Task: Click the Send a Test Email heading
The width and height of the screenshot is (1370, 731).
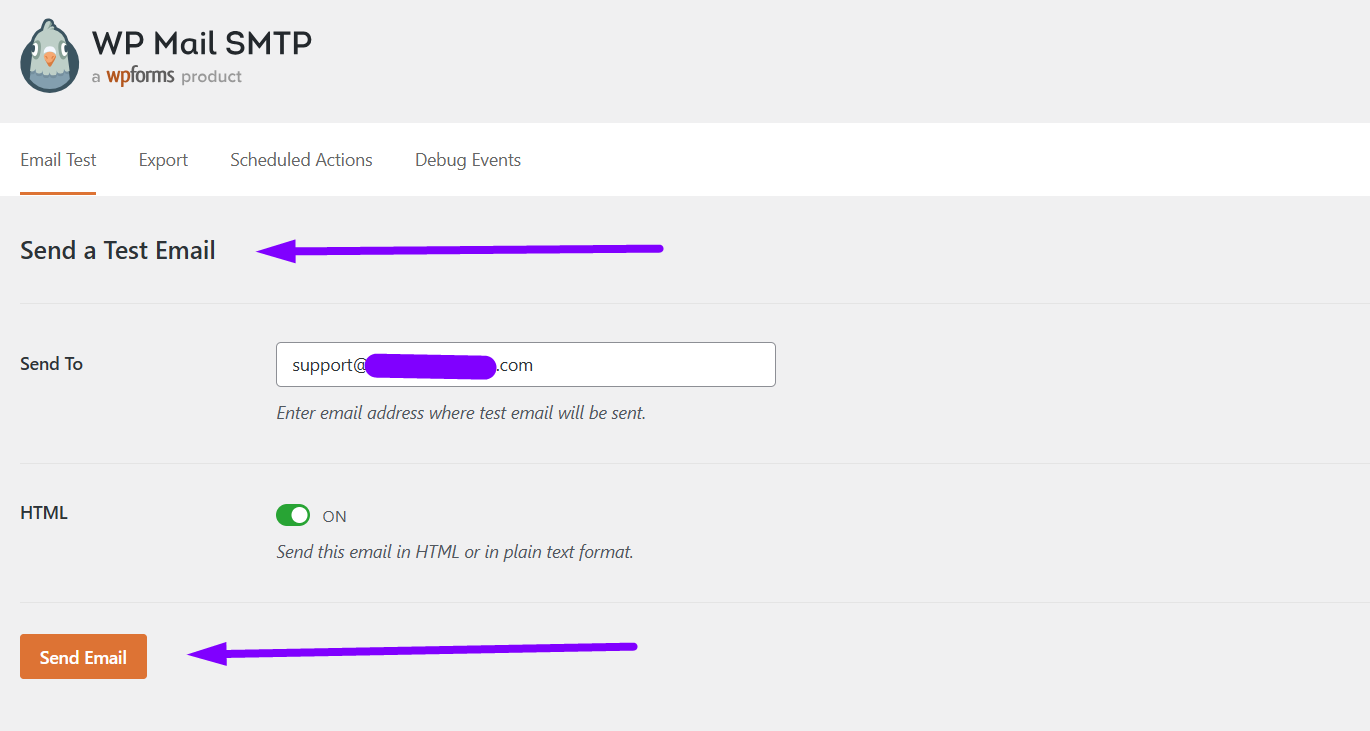Action: [118, 250]
